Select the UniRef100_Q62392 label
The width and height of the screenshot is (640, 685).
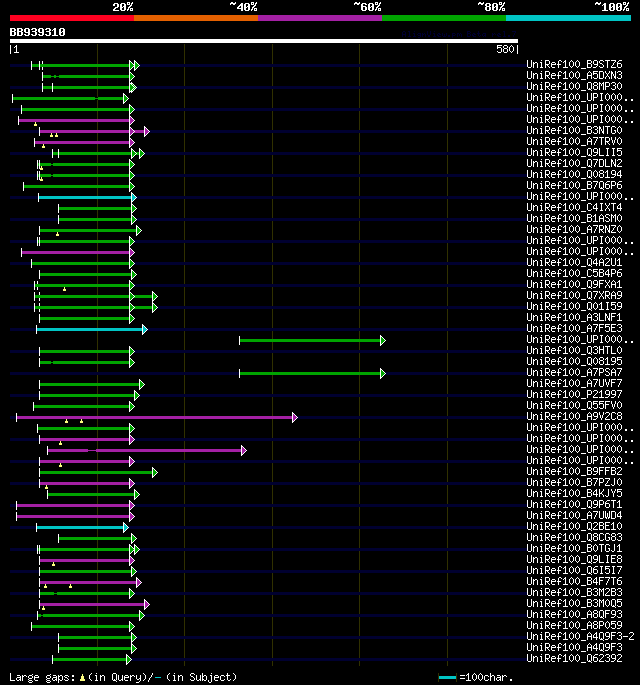tap(574, 658)
